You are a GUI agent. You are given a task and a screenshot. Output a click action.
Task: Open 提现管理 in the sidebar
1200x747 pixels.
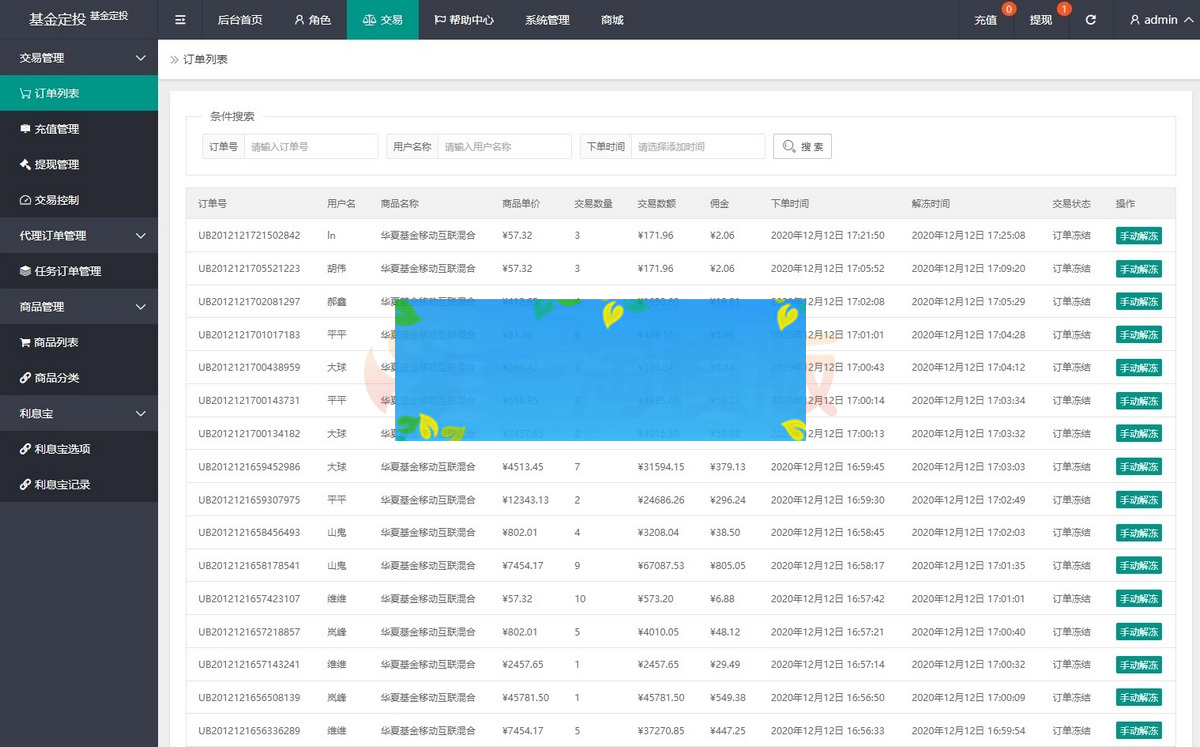pos(56,164)
